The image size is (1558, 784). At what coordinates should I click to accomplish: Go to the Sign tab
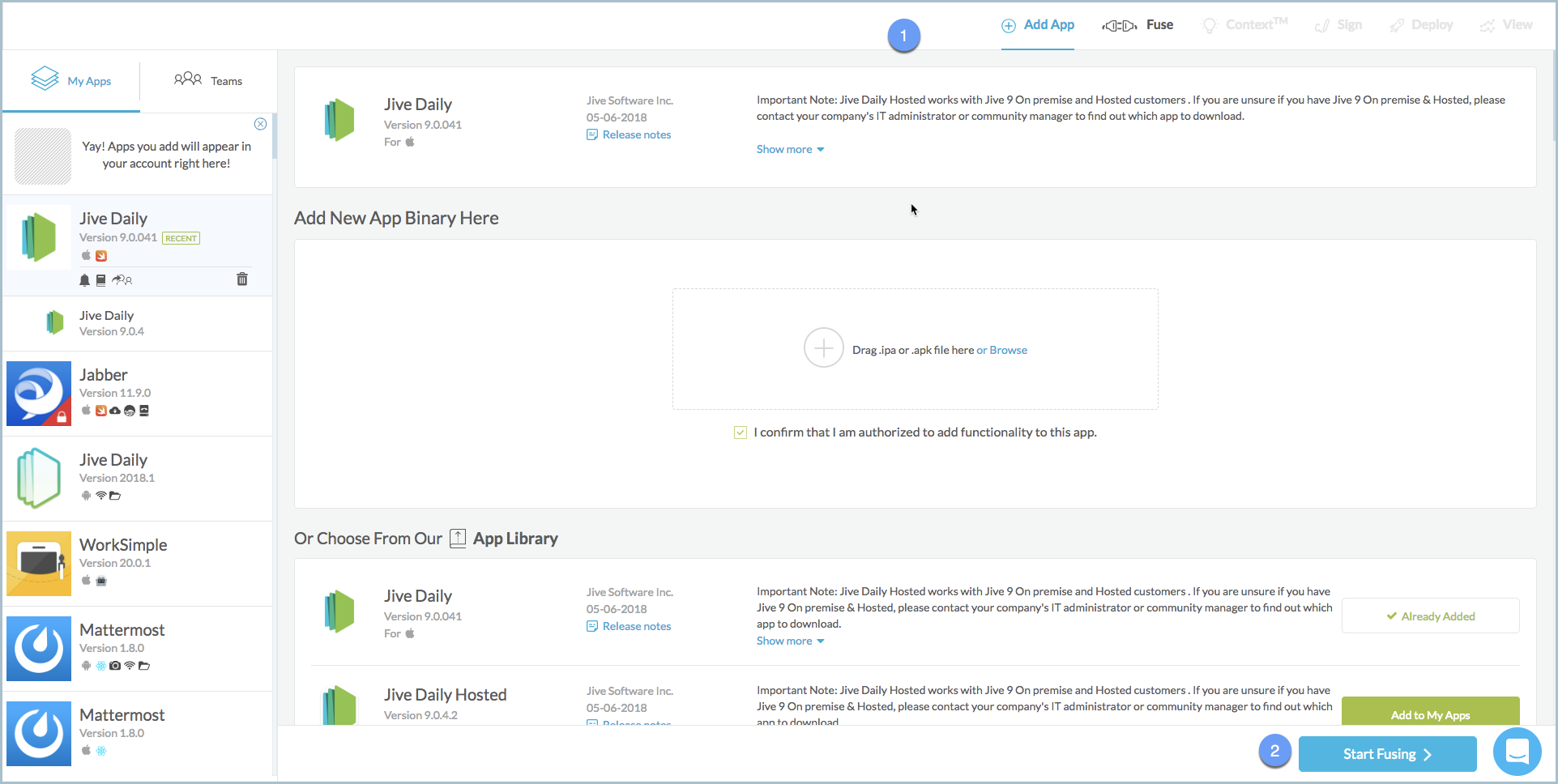tap(1338, 25)
